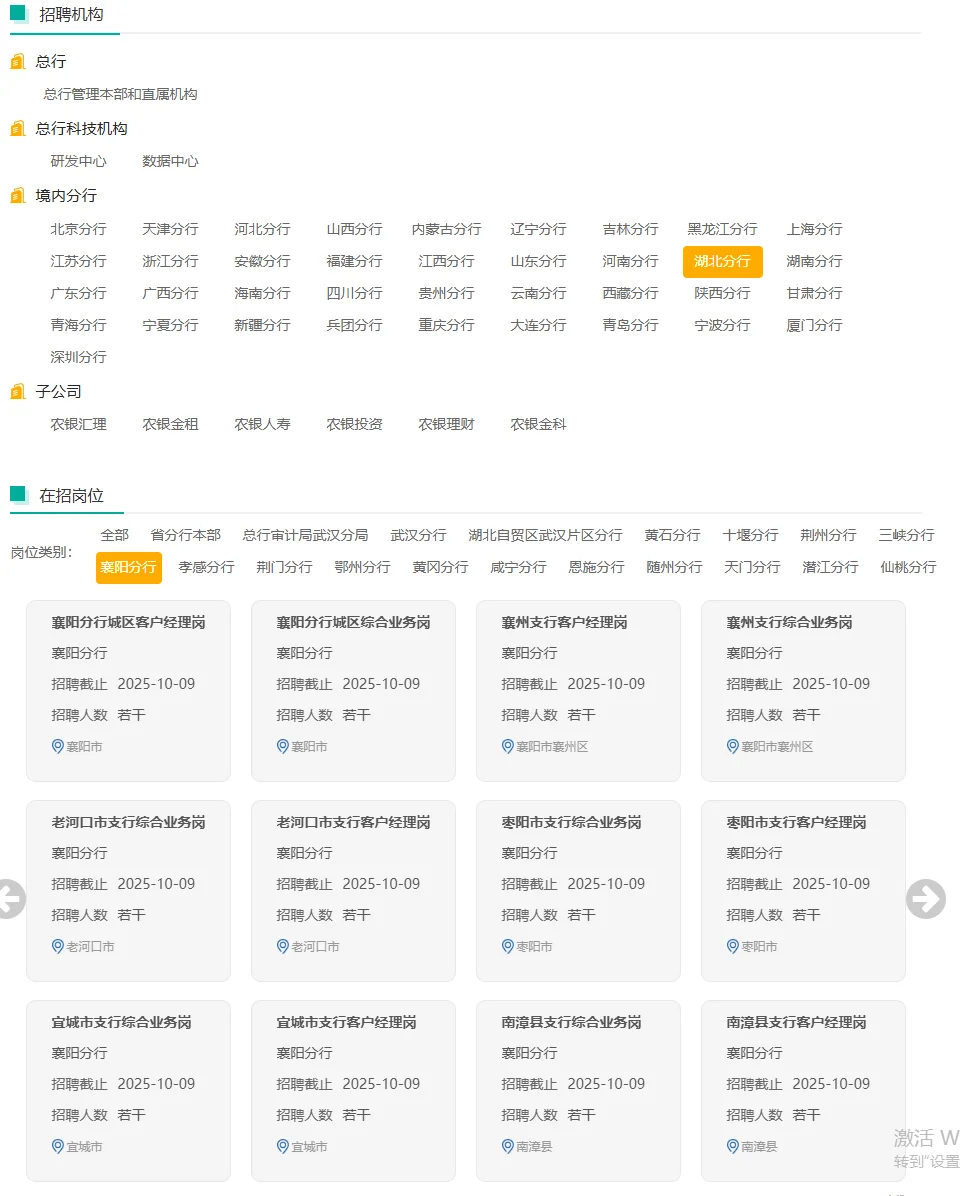Screen dimensions: 960x1196
Task: Switch to 总行审计局武汉分局 category
Action: (305, 535)
